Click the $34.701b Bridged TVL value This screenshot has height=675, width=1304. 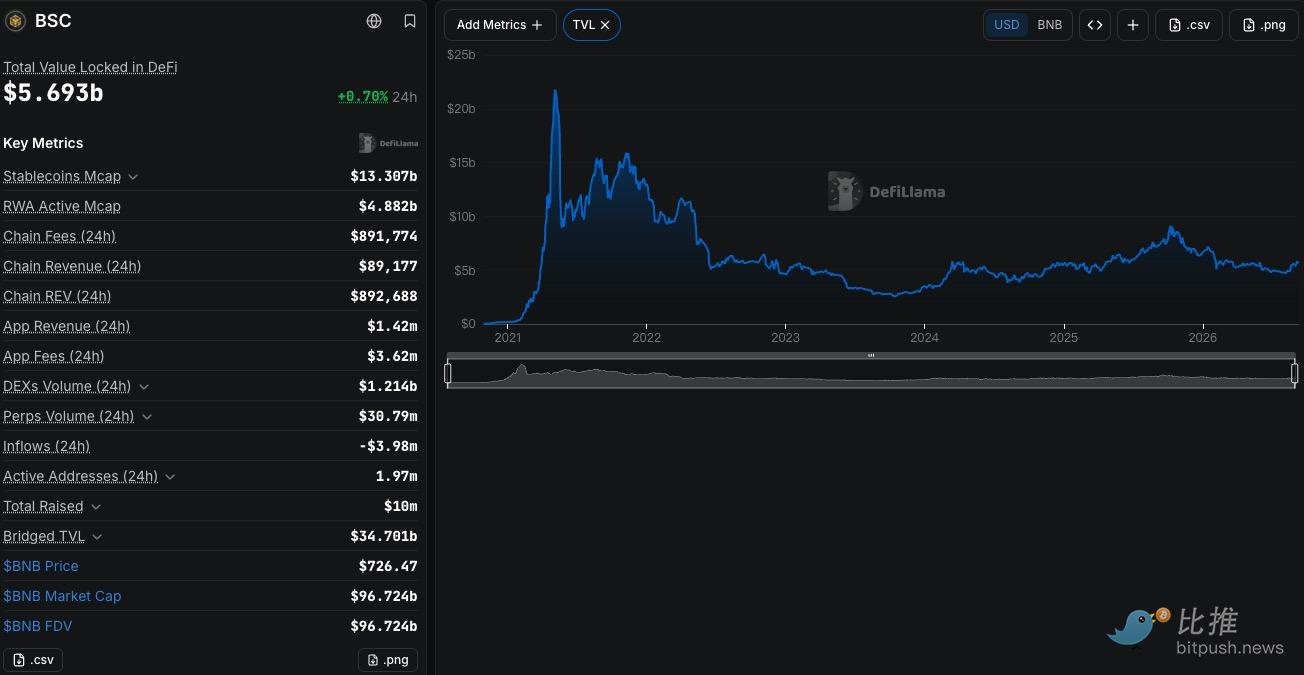coord(384,536)
